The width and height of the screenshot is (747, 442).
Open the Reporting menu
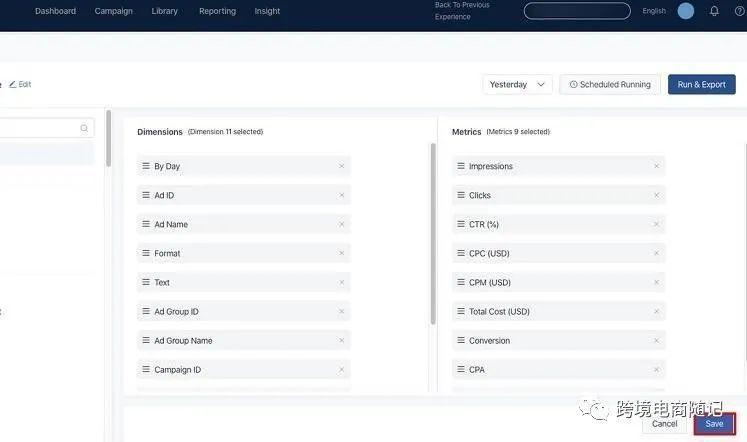point(217,11)
